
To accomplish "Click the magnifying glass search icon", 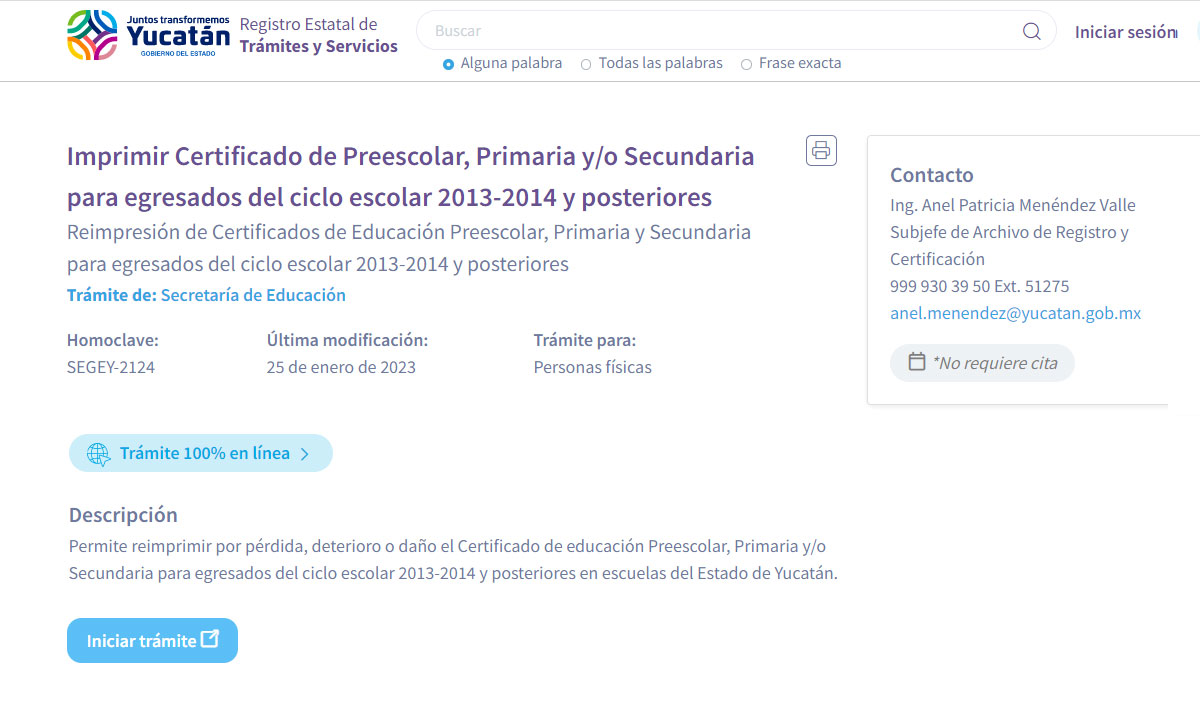I will (x=1031, y=31).
